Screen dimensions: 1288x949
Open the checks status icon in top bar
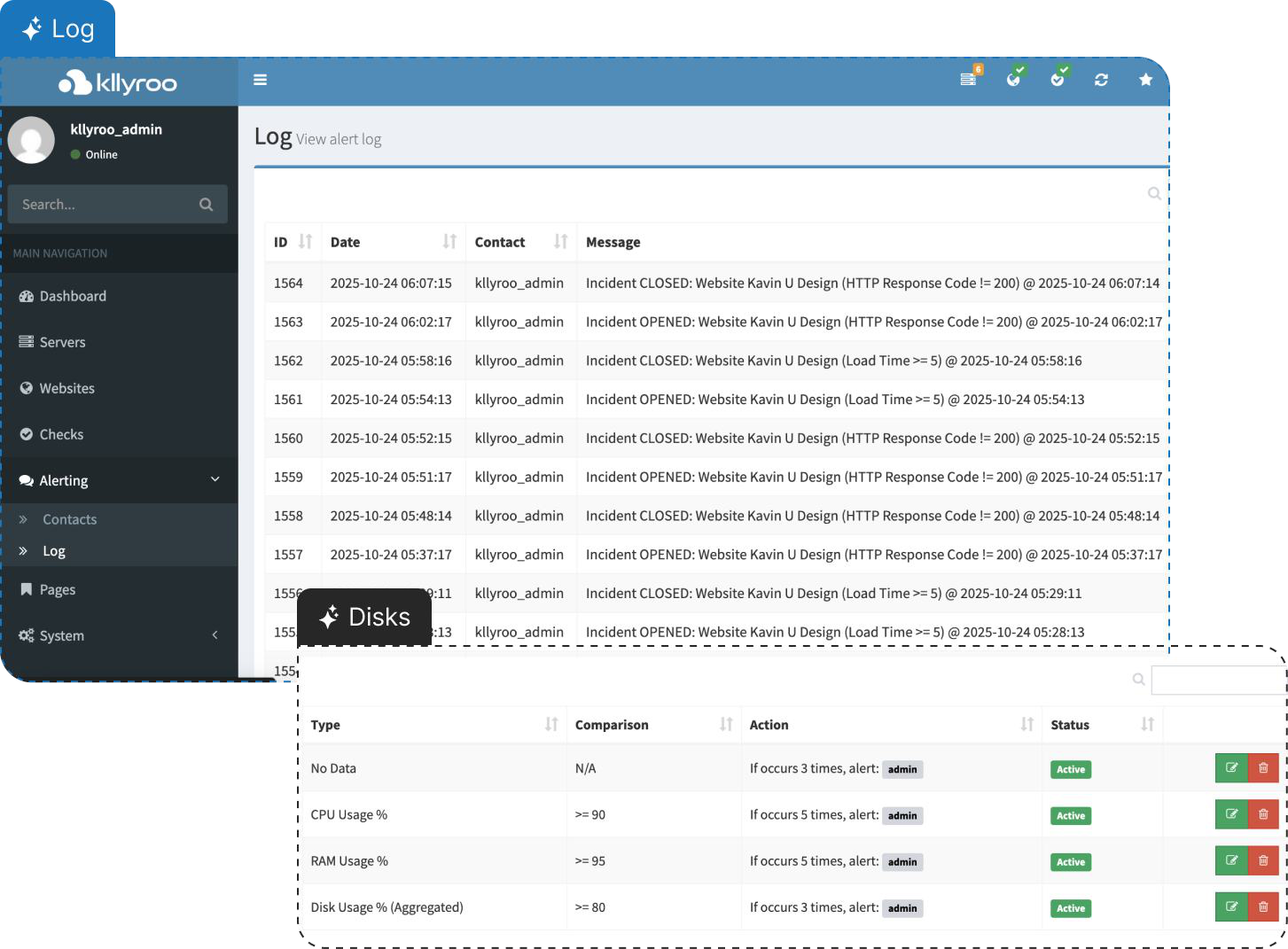pyautogui.click(x=1058, y=79)
